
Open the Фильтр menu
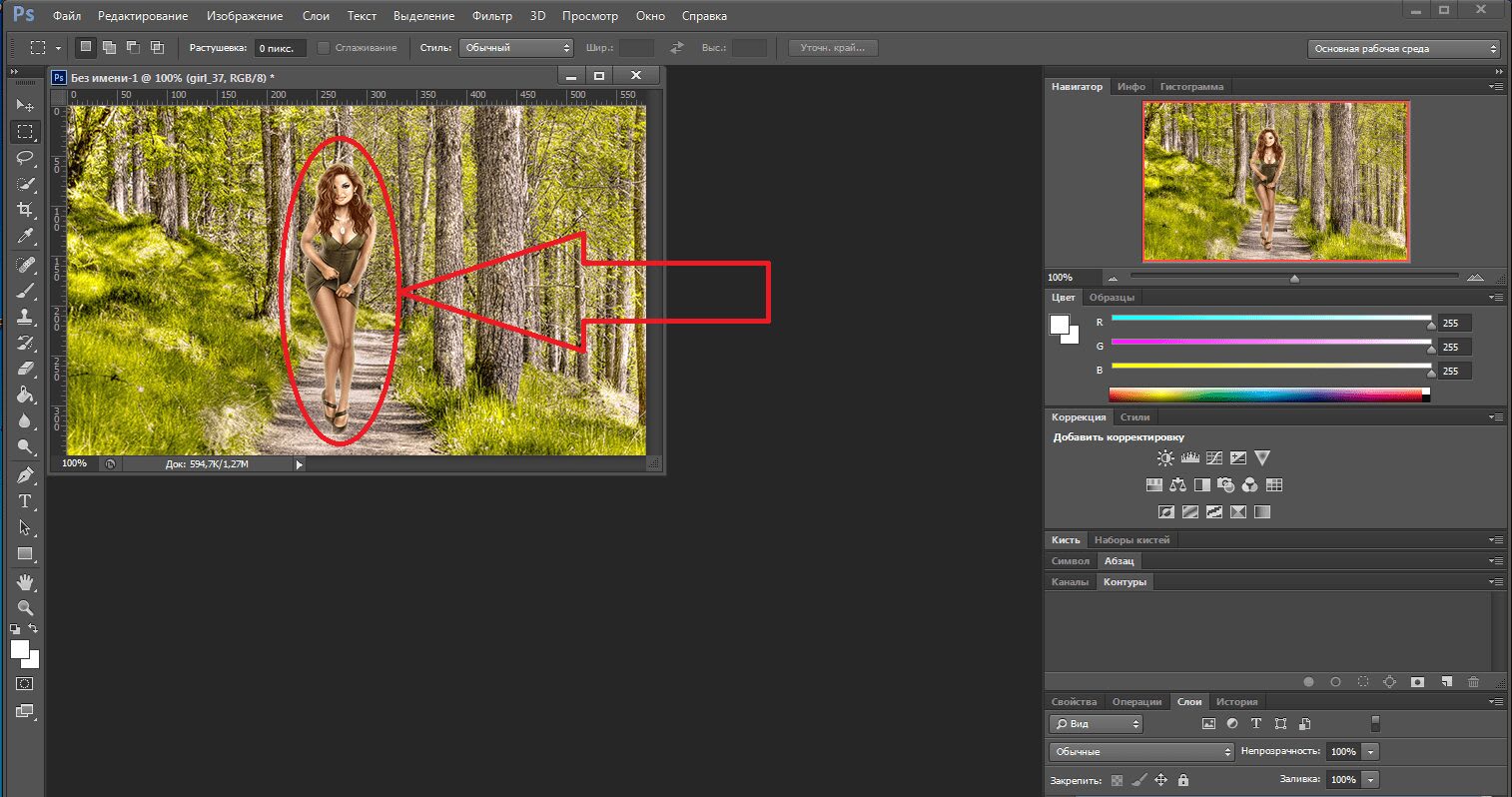click(491, 16)
